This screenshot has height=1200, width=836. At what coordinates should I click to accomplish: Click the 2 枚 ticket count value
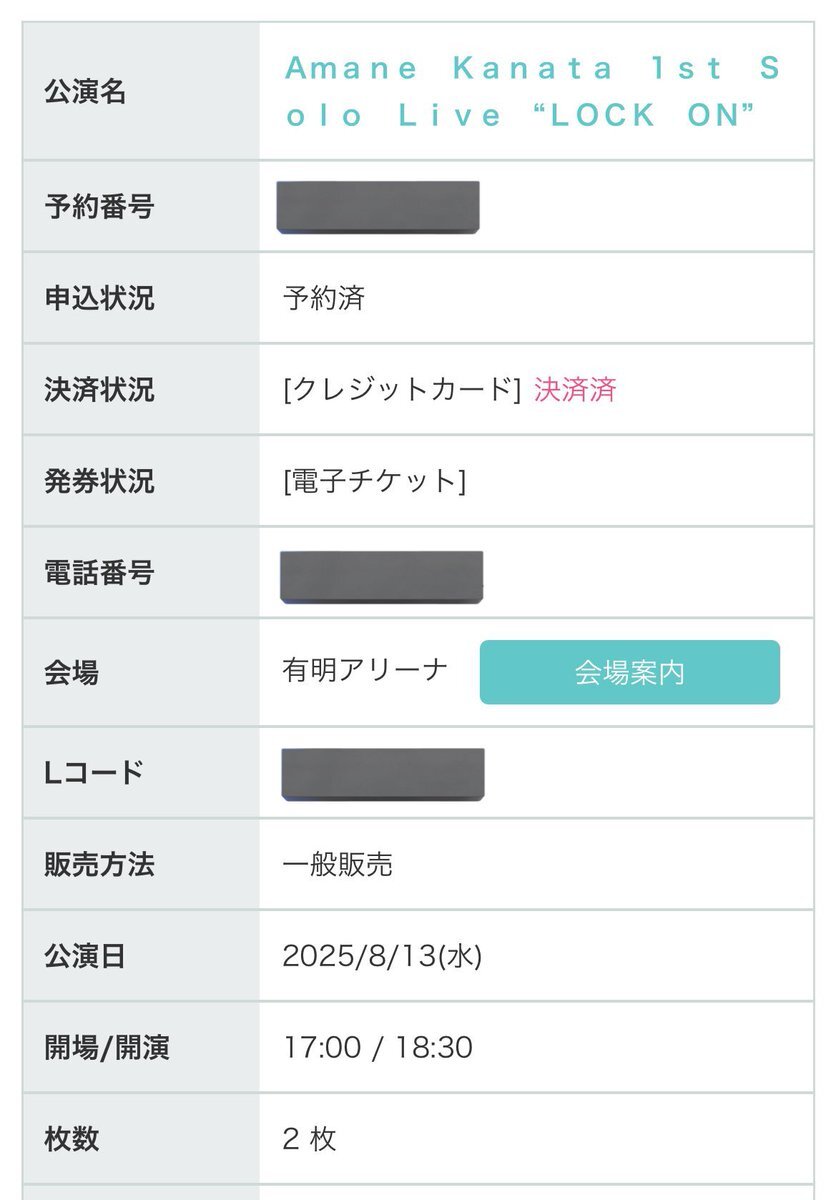(x=310, y=1138)
